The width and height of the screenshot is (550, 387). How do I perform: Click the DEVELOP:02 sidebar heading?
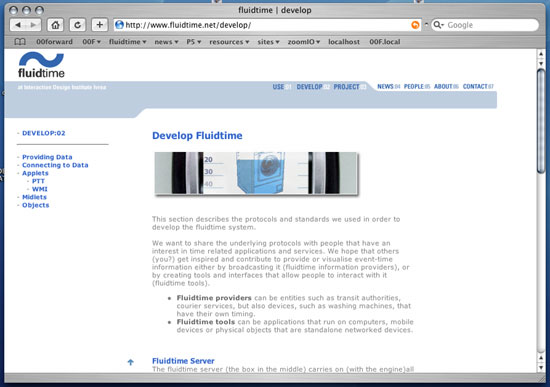pyautogui.click(x=43, y=133)
